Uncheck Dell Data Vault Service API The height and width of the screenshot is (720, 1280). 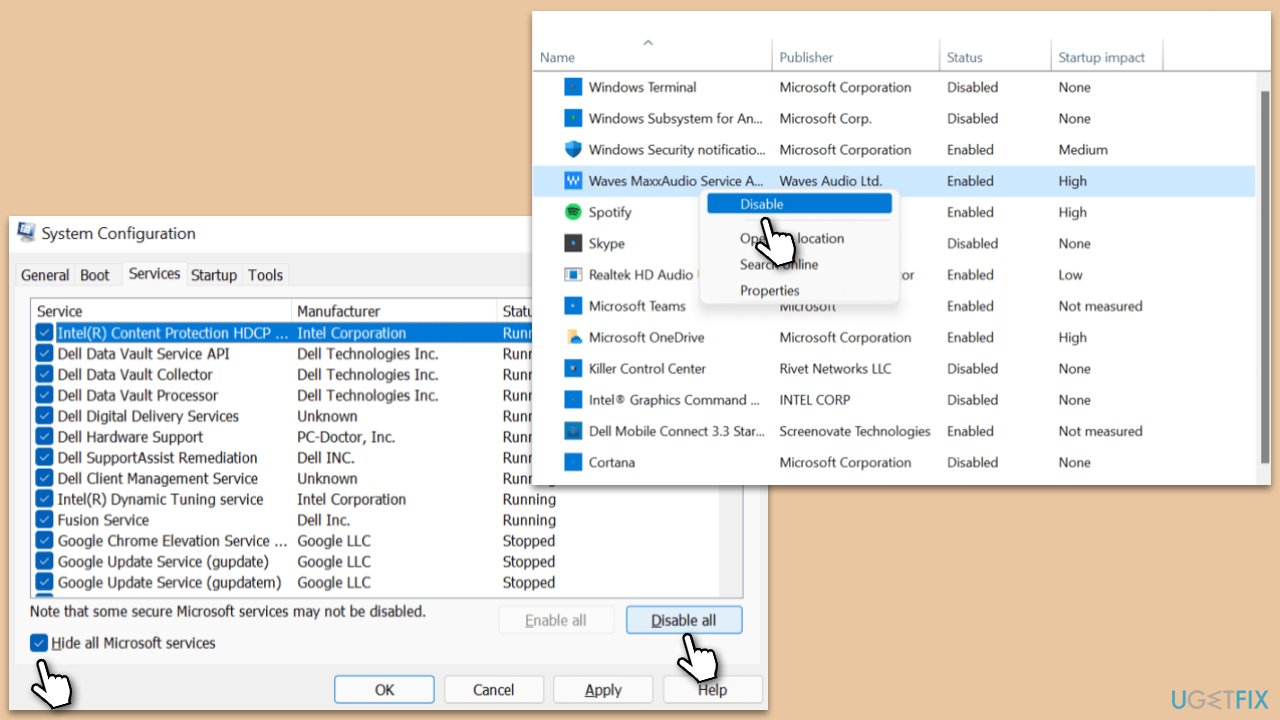point(44,354)
